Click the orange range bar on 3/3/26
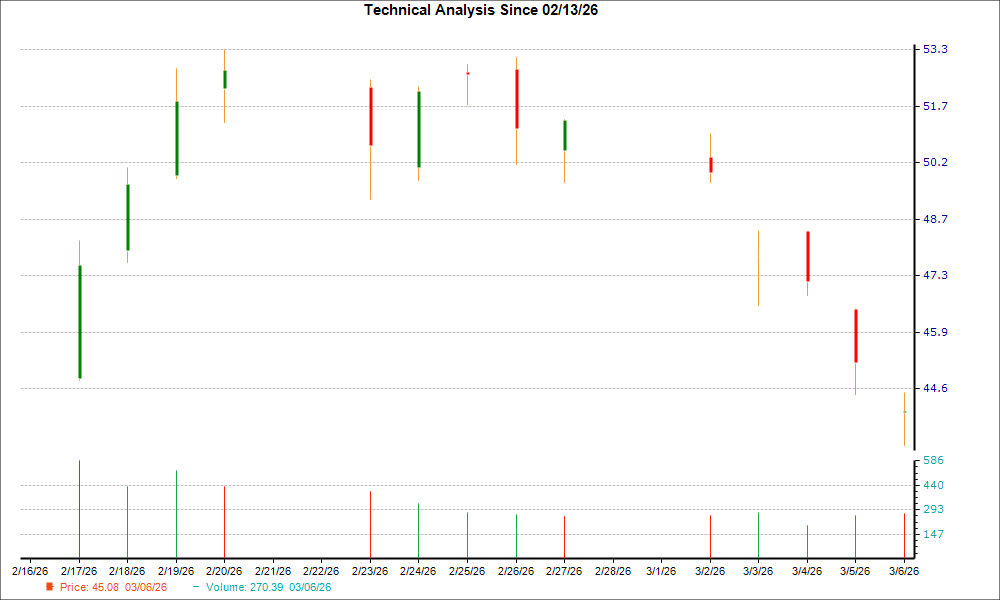 point(758,265)
